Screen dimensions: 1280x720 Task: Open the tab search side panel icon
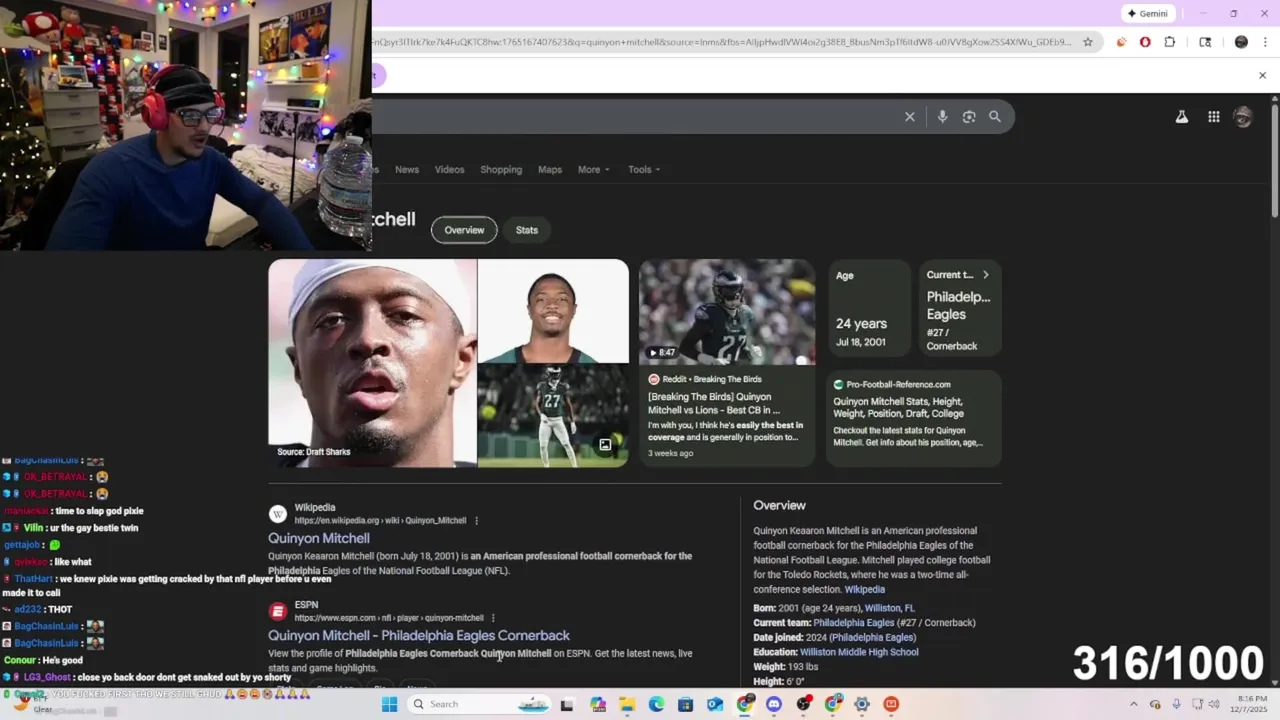tap(1205, 42)
